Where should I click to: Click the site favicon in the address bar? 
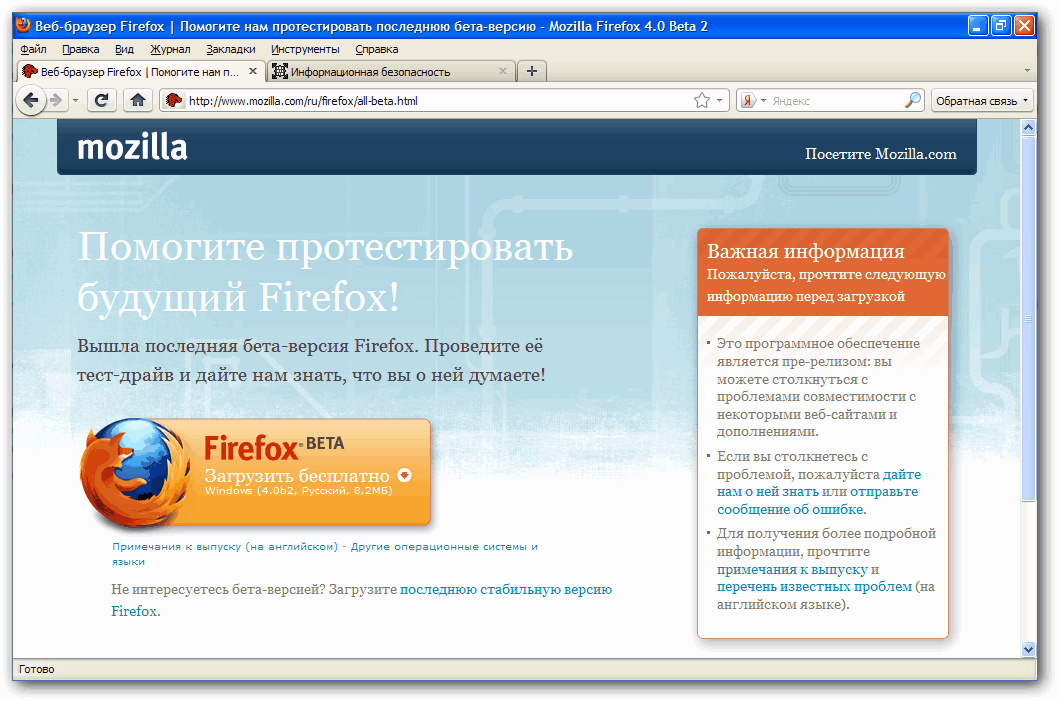click(x=174, y=101)
